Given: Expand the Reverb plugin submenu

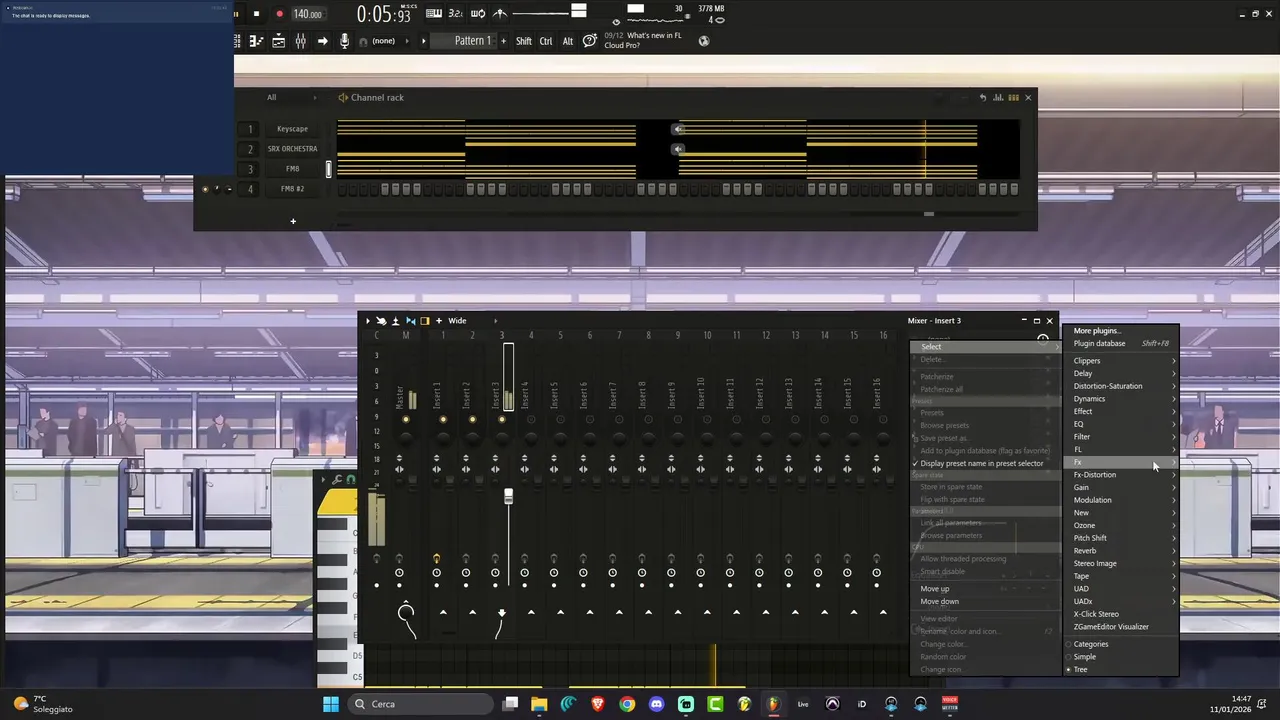Looking at the screenshot, I should 1121,551.
